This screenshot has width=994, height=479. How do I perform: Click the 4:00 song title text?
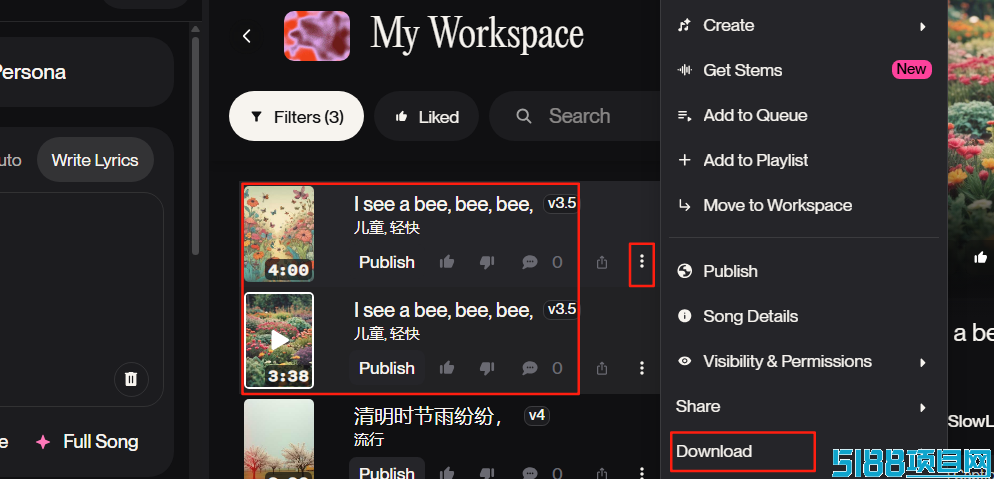(443, 204)
